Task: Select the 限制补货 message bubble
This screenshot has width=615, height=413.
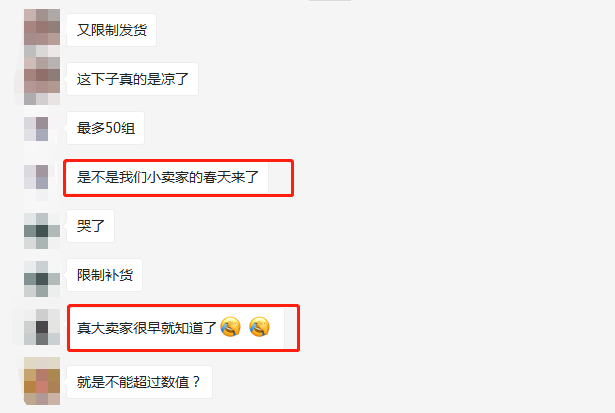Action: [x=104, y=275]
